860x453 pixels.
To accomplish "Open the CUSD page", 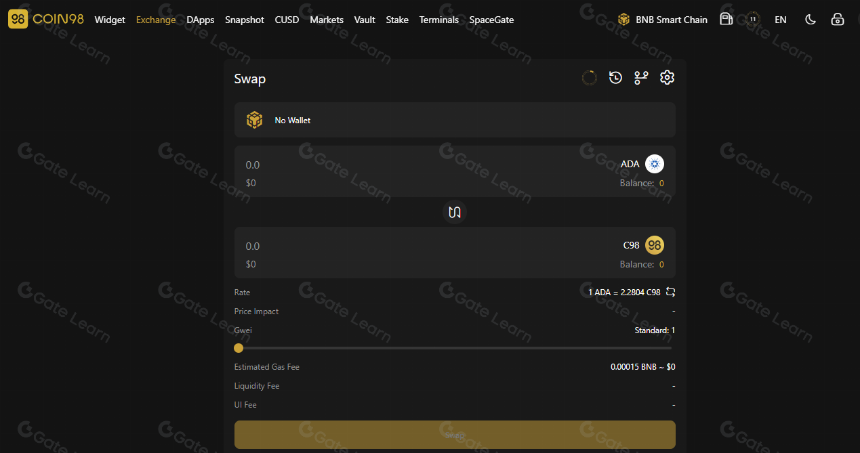I will (x=287, y=20).
